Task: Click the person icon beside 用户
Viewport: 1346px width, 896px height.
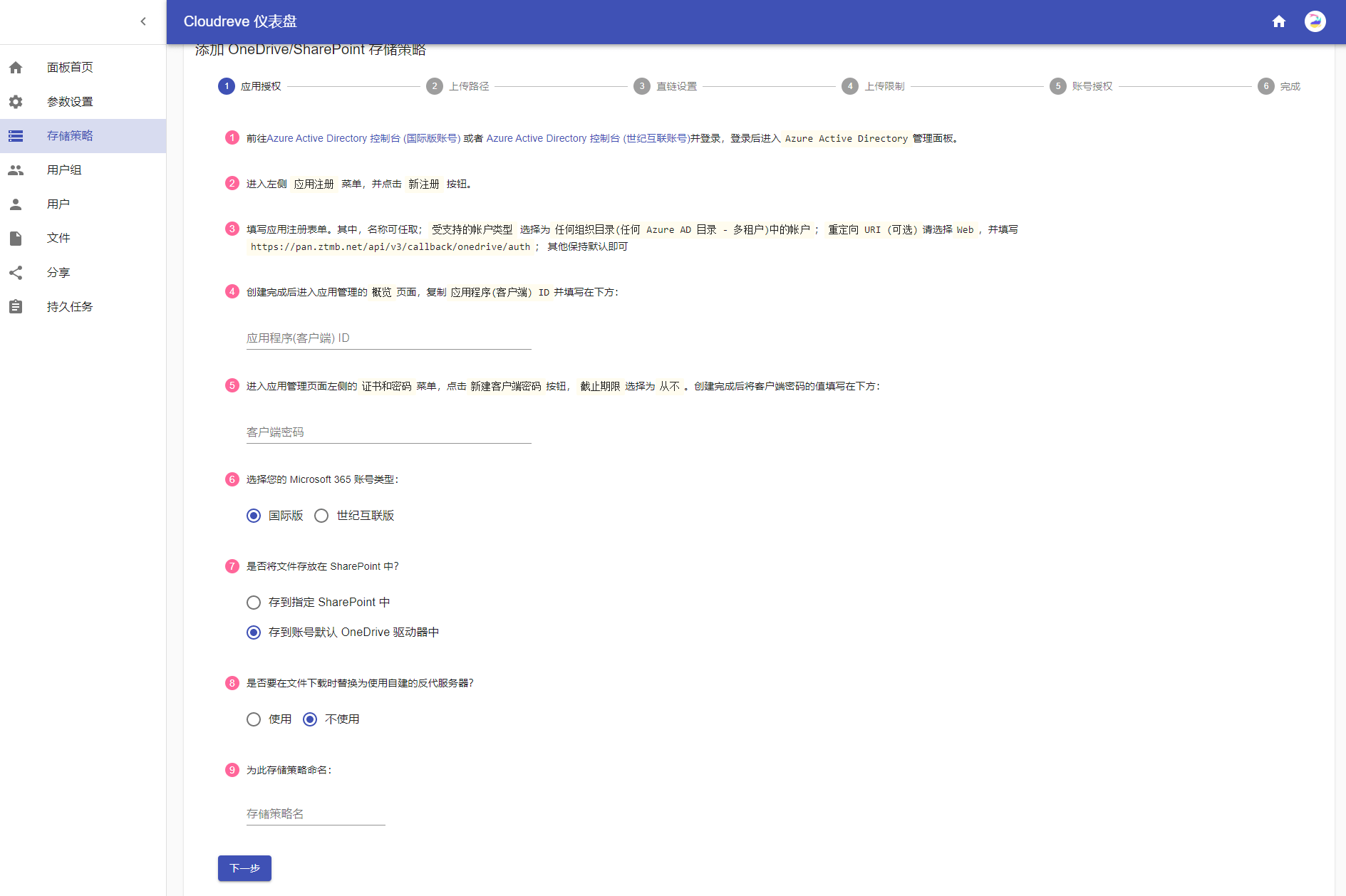Action: point(16,204)
